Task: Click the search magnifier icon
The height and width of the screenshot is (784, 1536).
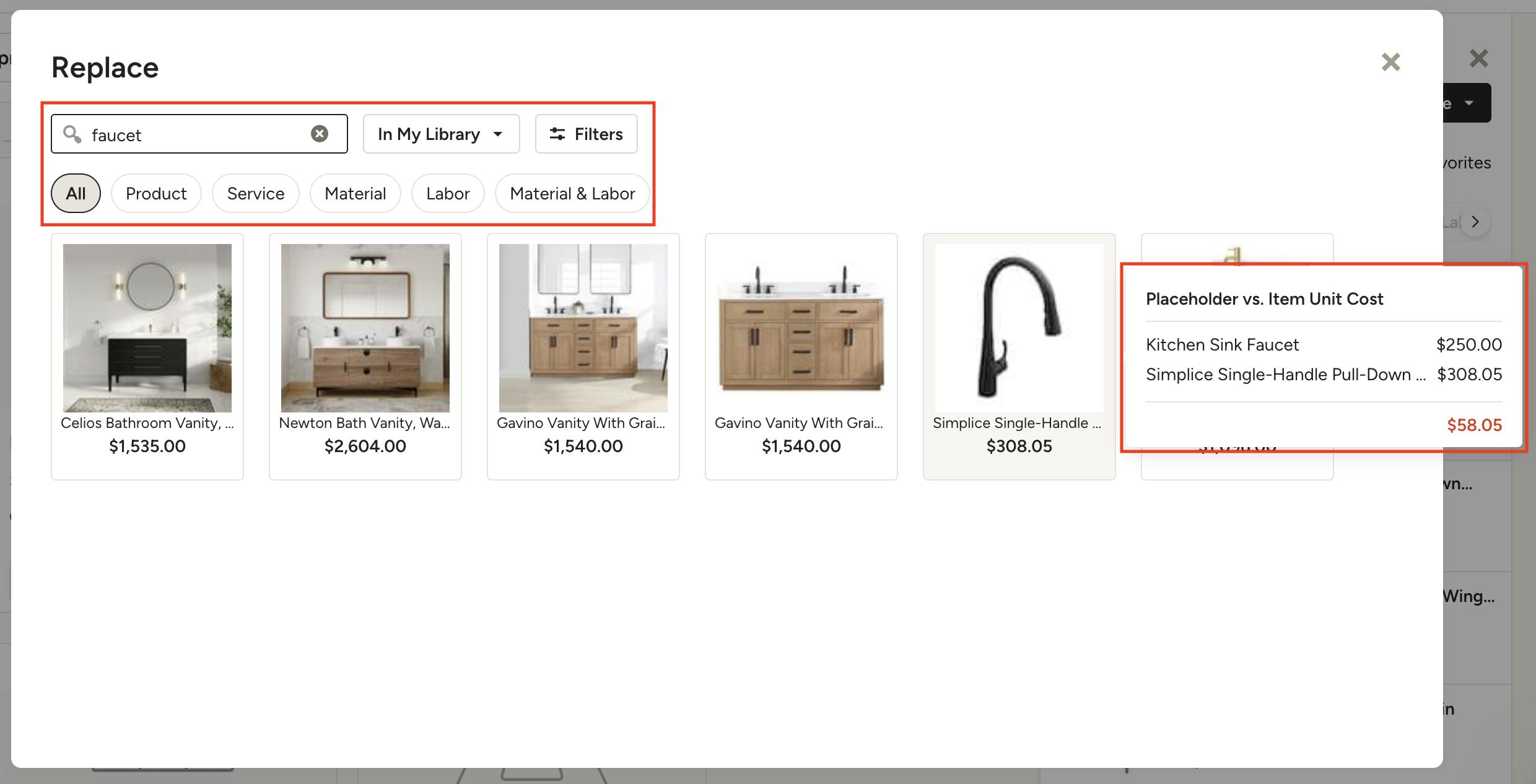Action: click(72, 134)
